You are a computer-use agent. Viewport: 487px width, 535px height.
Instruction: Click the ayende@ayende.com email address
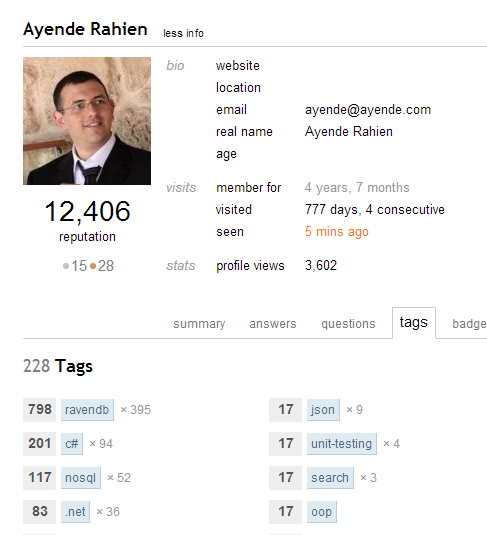pyautogui.click(x=368, y=110)
